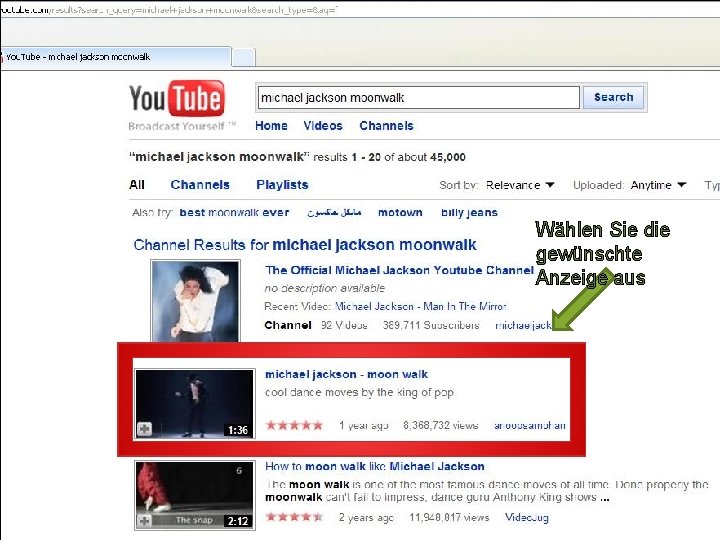Click 'cool dance moves by the king of pop'

[x=359, y=393]
